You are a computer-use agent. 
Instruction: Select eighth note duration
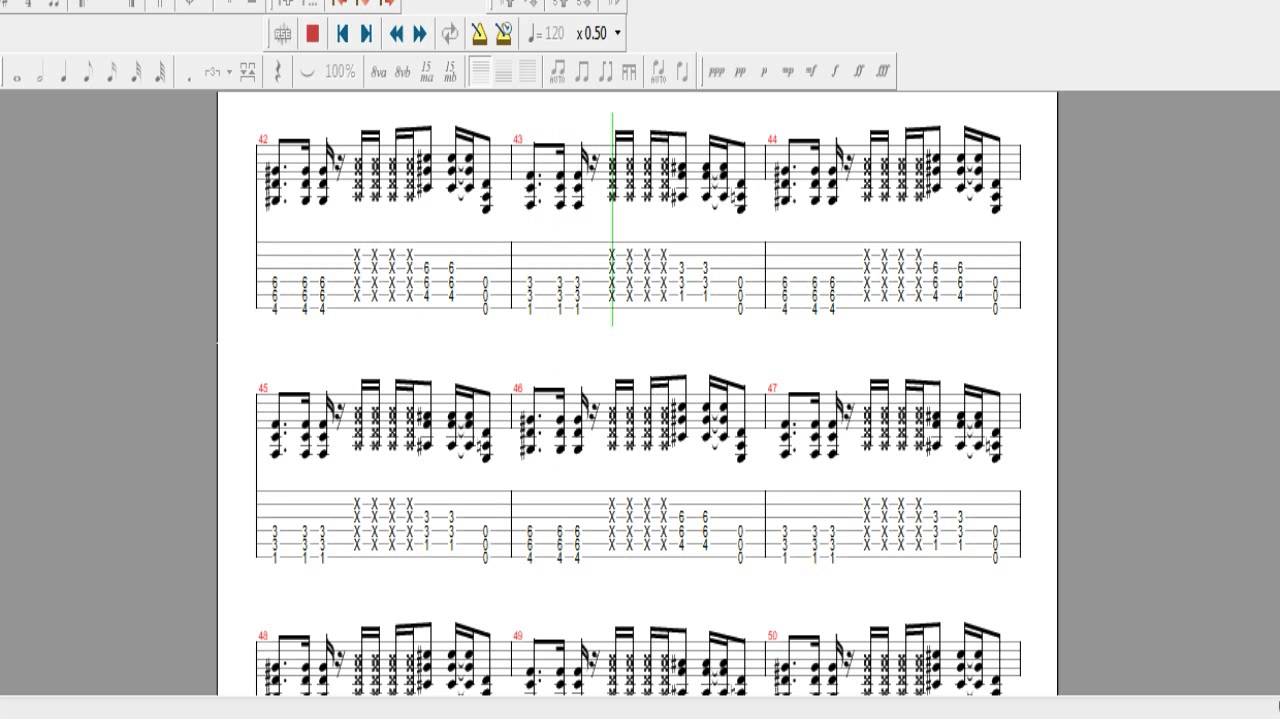[88, 72]
